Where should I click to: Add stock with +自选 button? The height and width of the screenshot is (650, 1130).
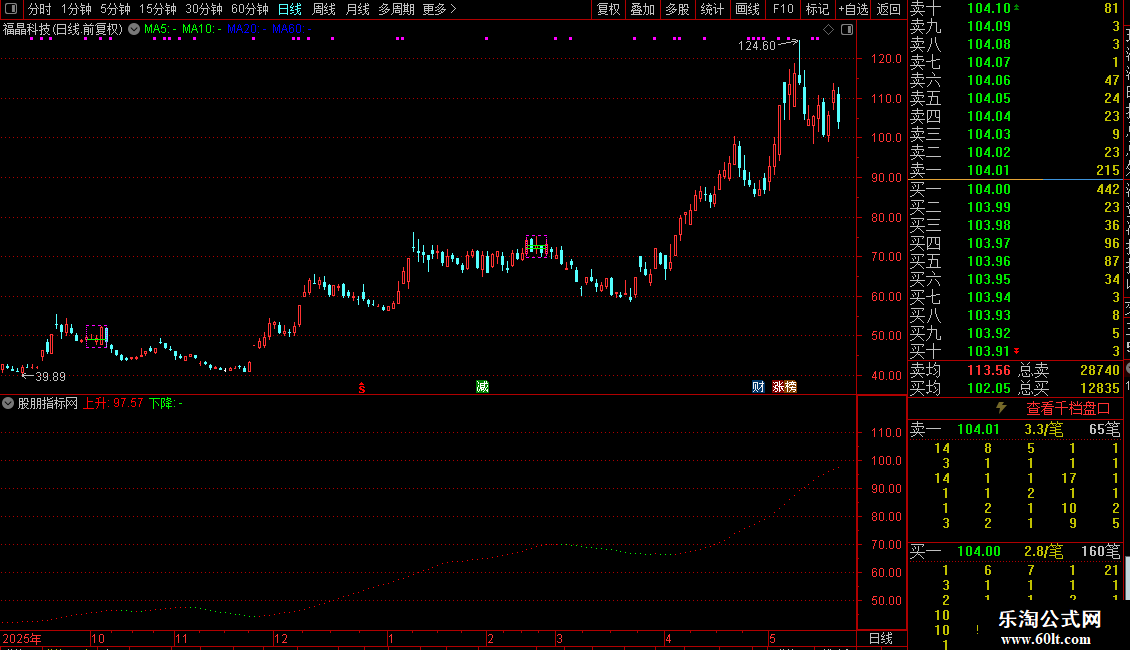click(x=854, y=9)
